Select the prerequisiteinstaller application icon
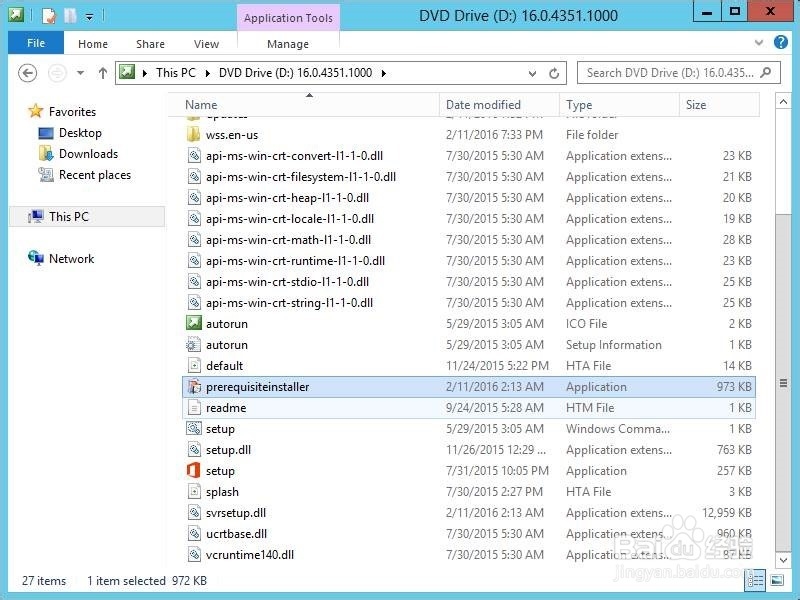800x600 pixels. click(194, 387)
